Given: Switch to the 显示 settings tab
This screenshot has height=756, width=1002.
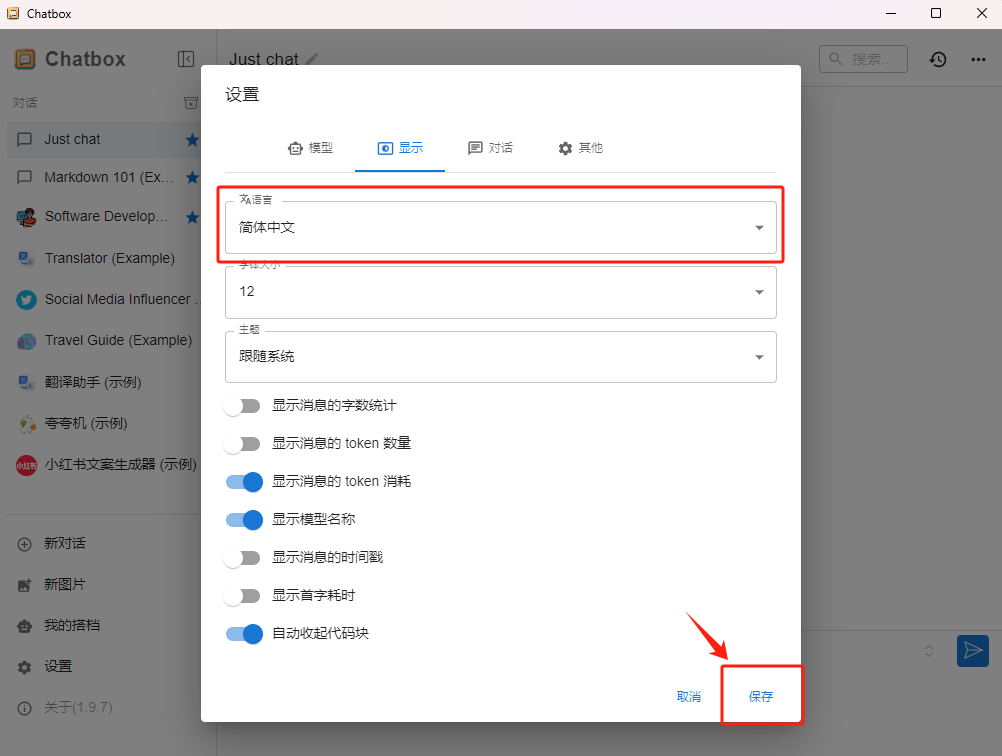Looking at the screenshot, I should (400, 148).
